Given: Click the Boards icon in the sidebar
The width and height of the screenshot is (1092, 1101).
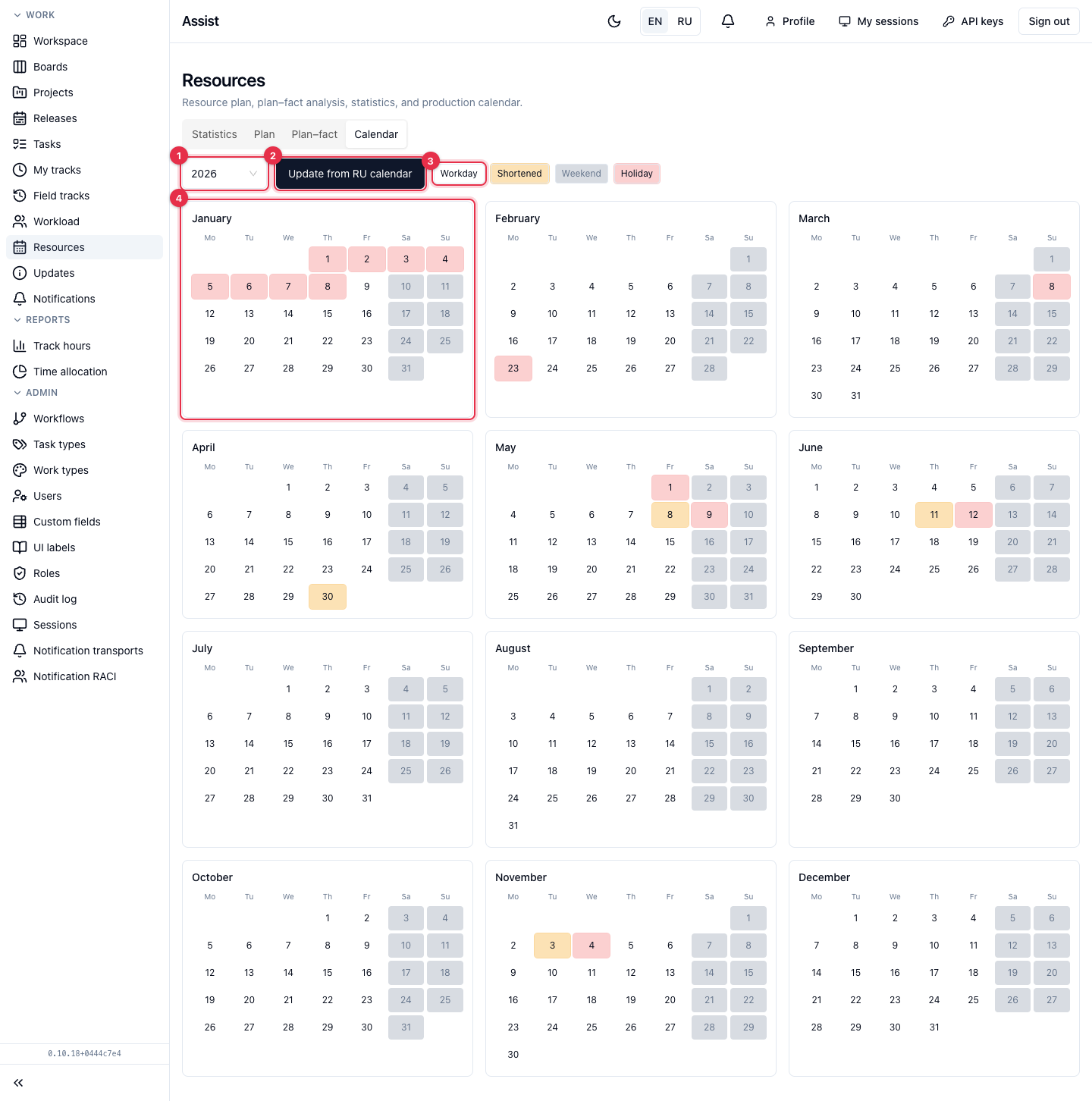Looking at the screenshot, I should [x=20, y=67].
